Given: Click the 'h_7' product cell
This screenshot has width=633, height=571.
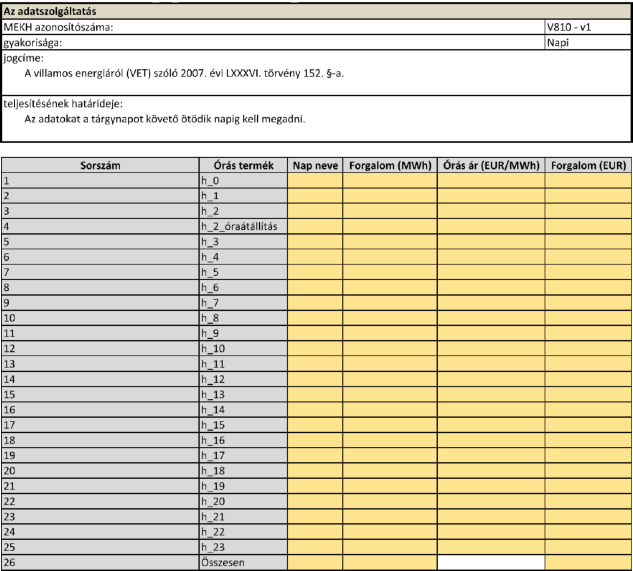Looking at the screenshot, I should tap(243, 303).
